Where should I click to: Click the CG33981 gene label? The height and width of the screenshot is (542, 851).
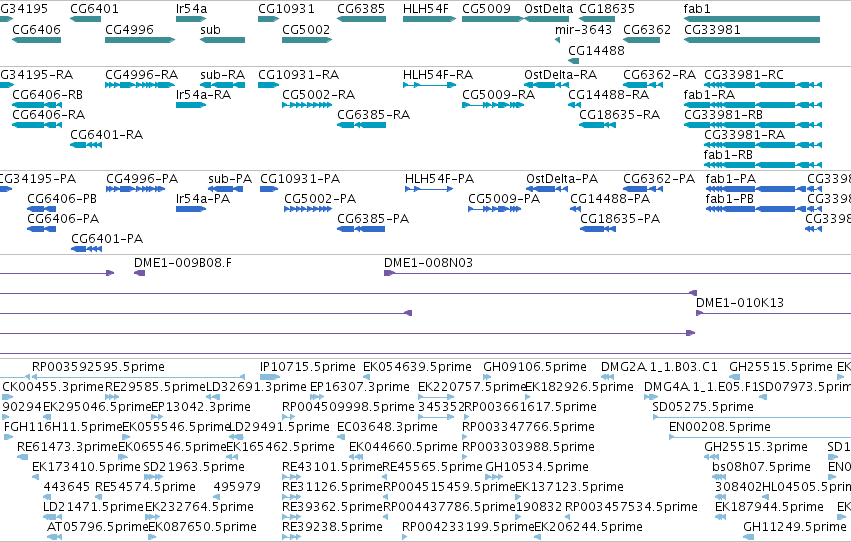point(712,30)
